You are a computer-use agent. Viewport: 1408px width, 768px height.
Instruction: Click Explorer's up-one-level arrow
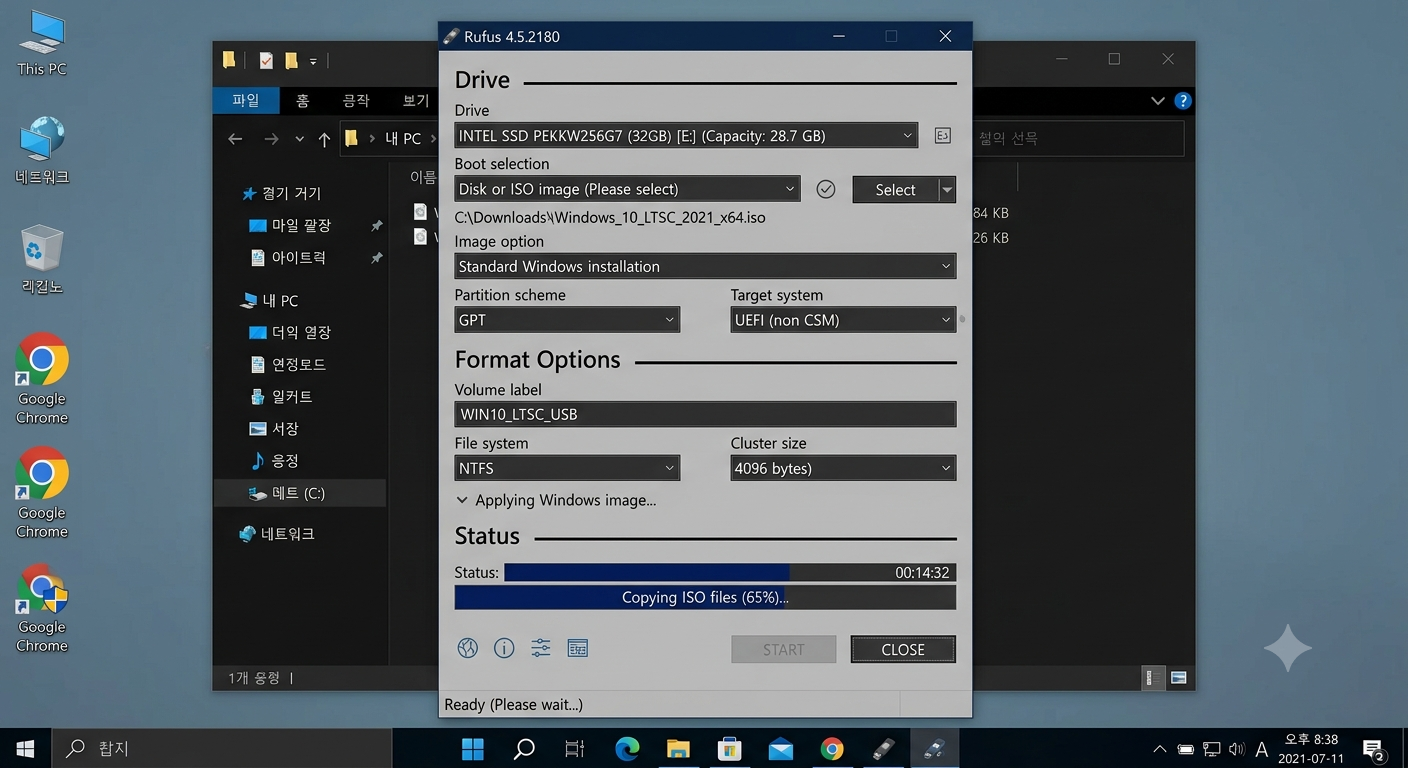click(324, 140)
